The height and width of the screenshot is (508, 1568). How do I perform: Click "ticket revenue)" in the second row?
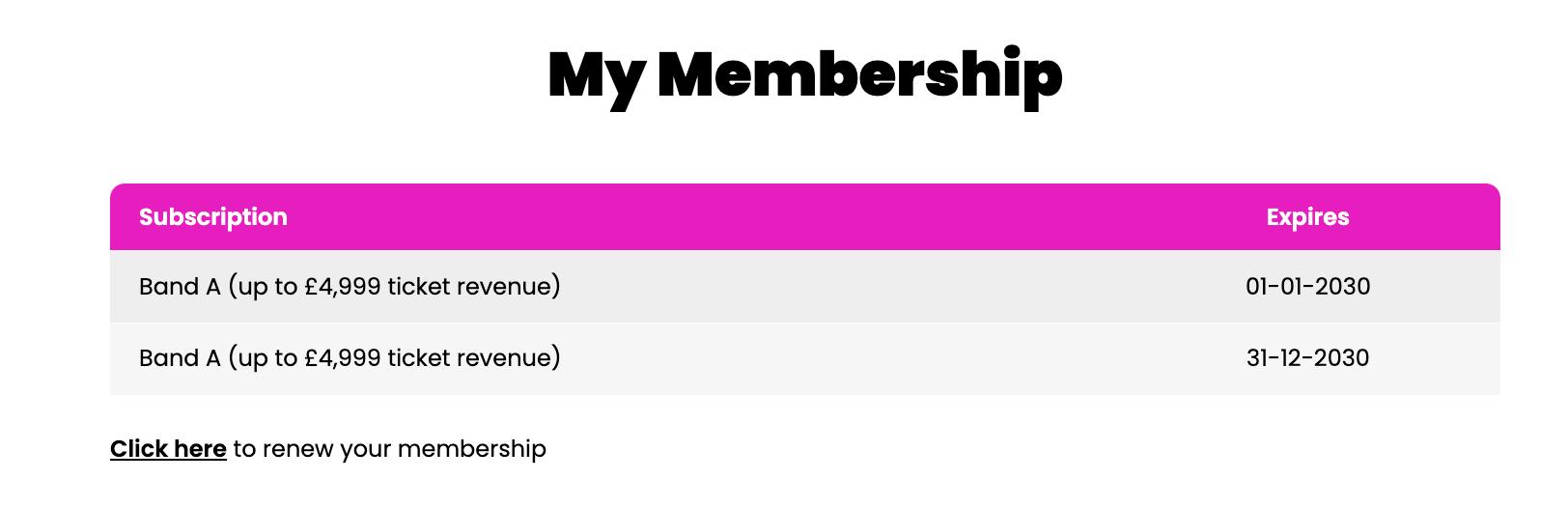[x=473, y=358]
